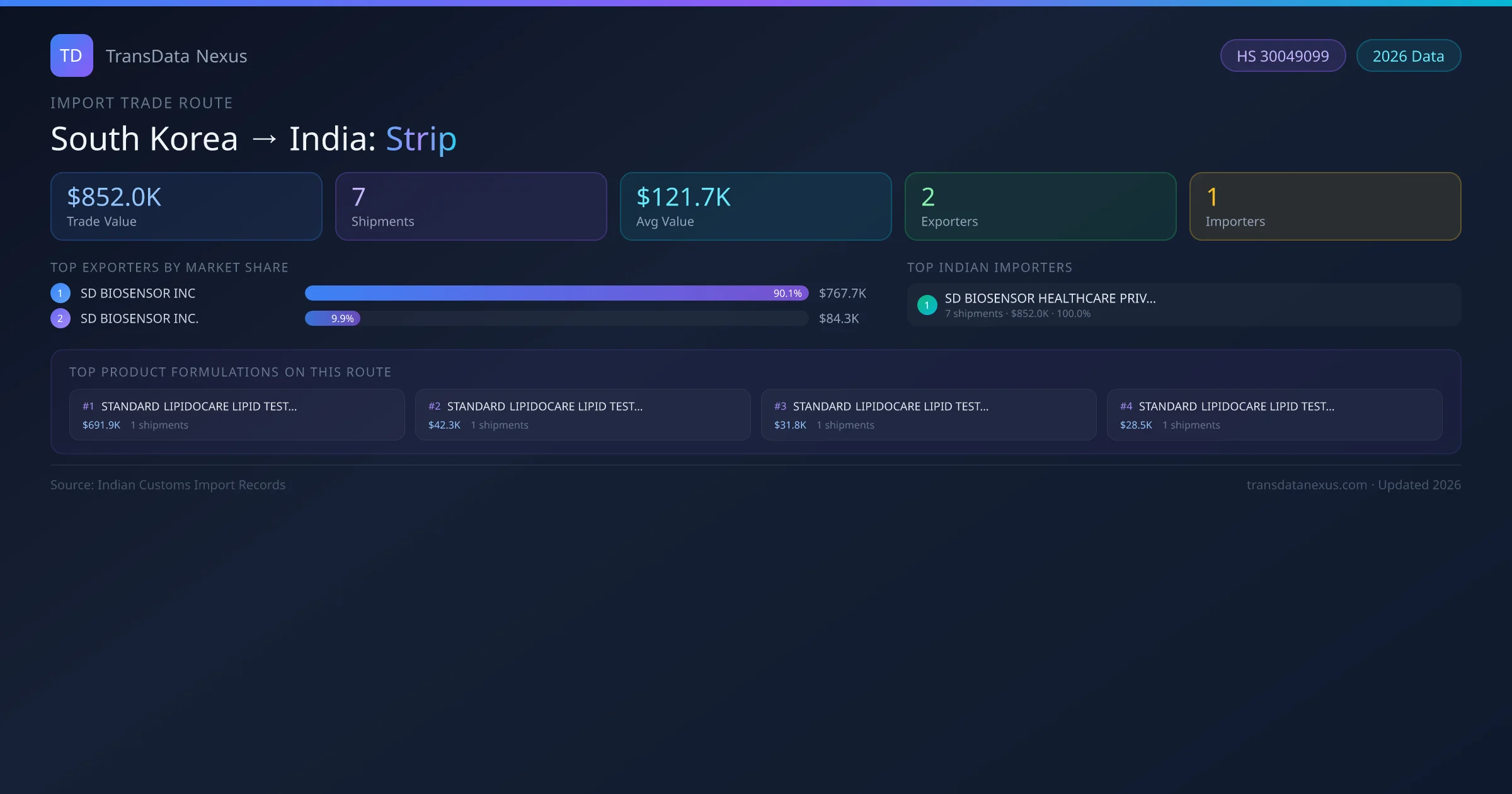Open formulation #3 worth $31.8K

point(929,415)
